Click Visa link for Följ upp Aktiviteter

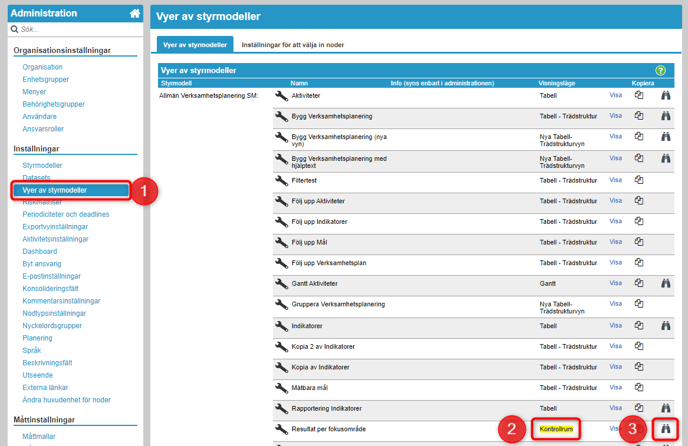coord(616,201)
